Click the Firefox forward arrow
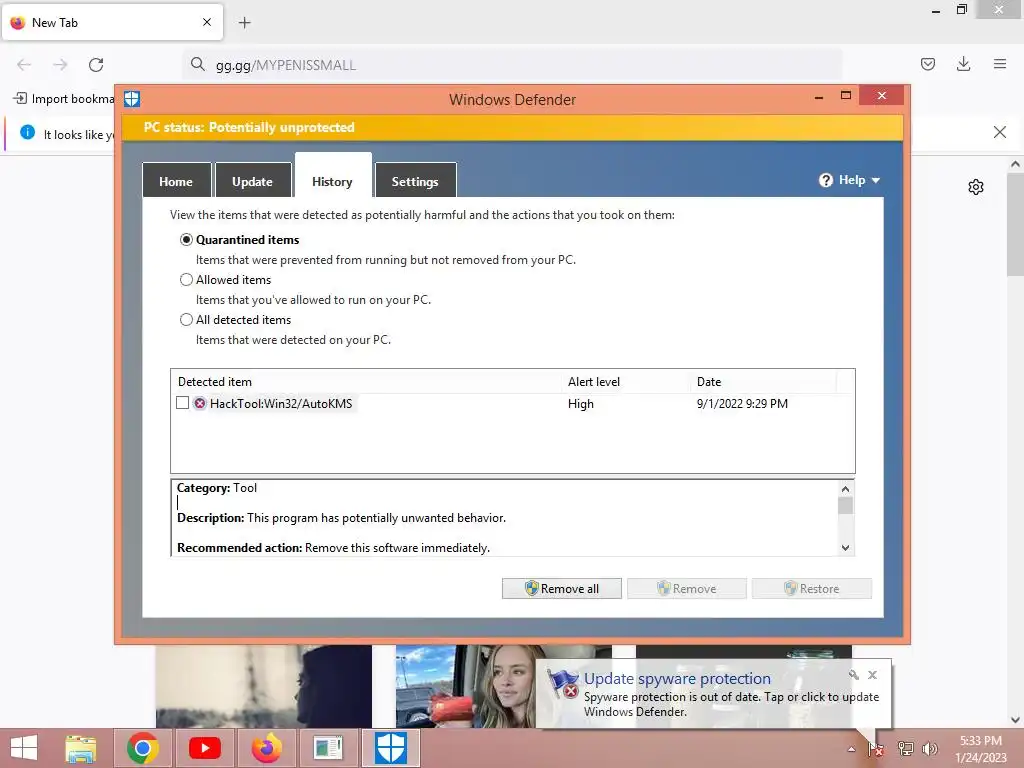The height and width of the screenshot is (768, 1024). tap(60, 65)
